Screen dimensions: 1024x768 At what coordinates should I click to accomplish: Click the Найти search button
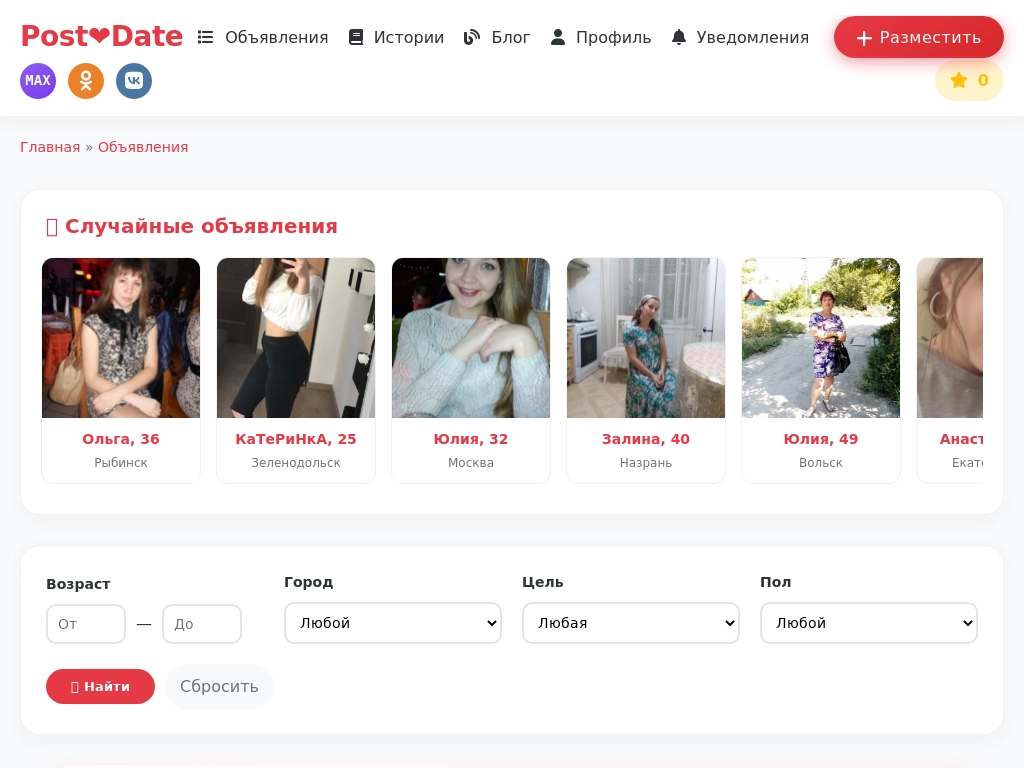pos(101,686)
